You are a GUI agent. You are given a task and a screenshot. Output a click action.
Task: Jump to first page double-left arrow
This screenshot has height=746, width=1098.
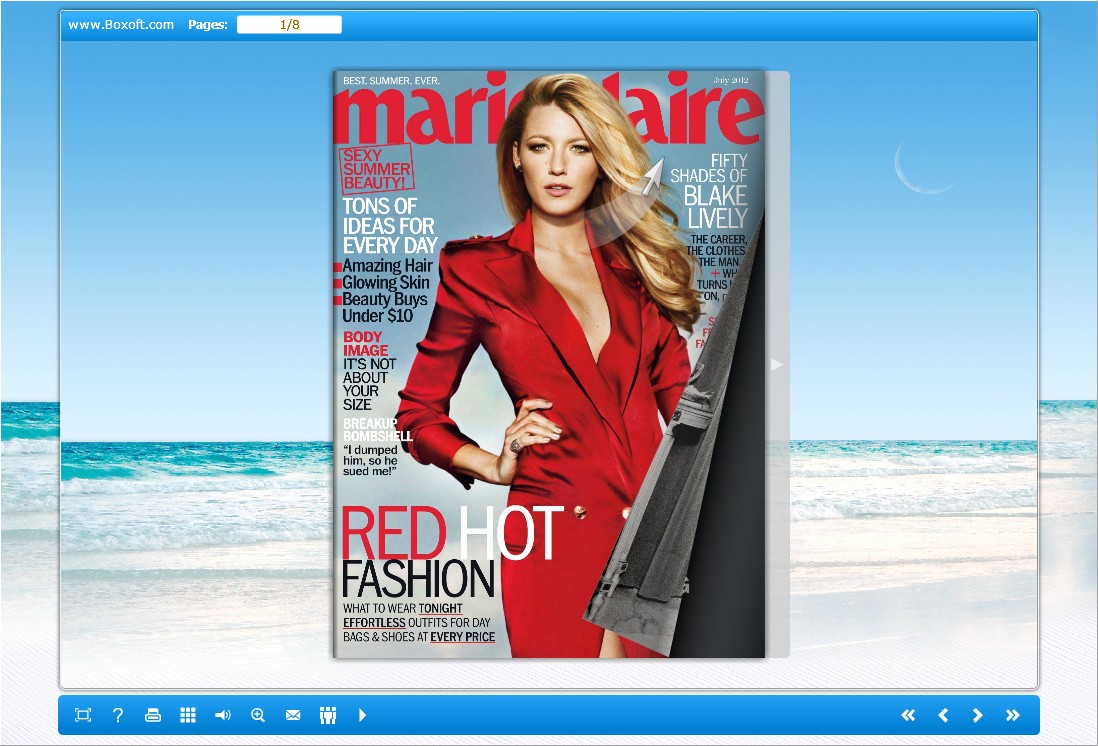(x=908, y=715)
